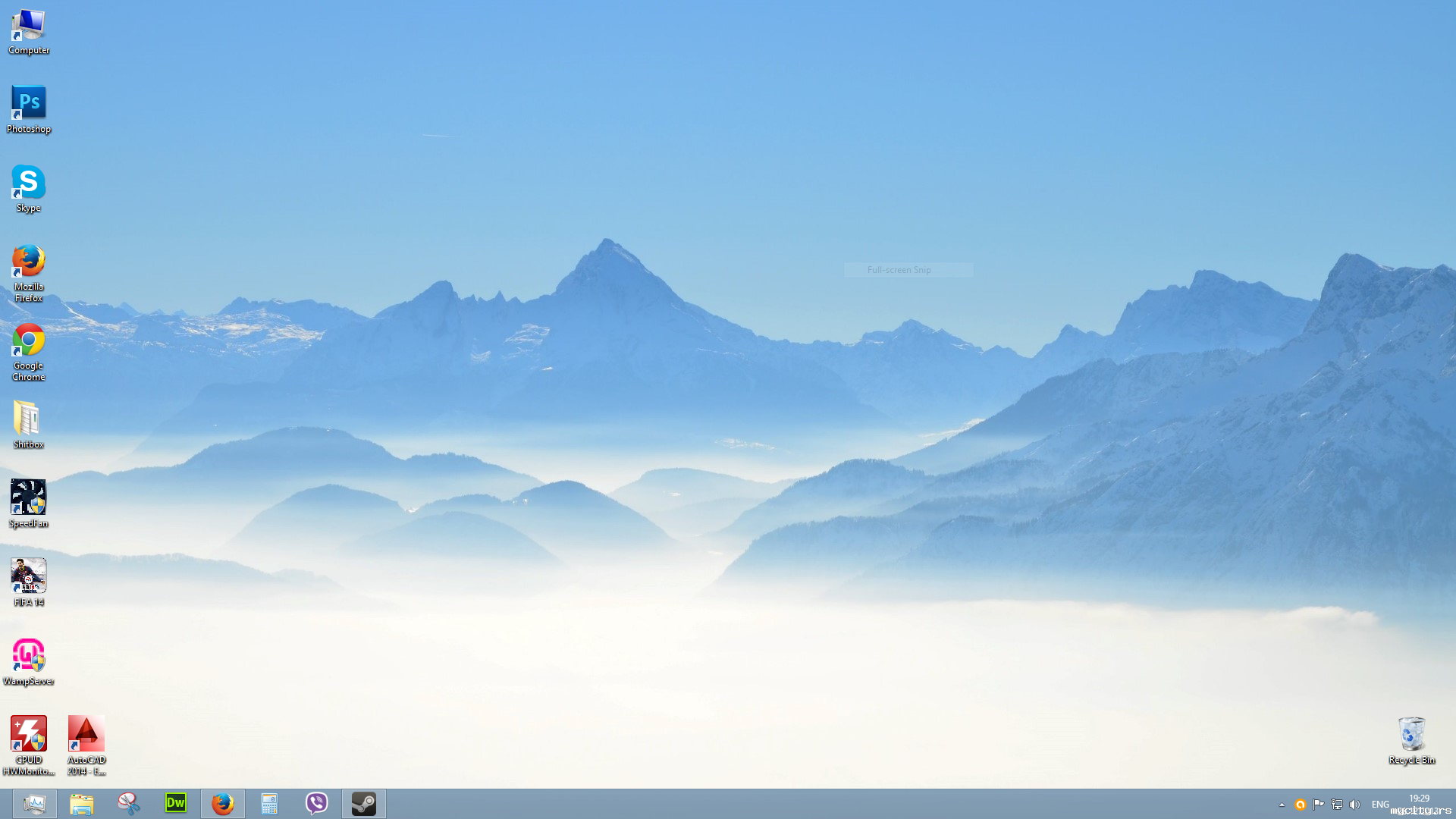Switch to Steam in the taskbar
Image resolution: width=1456 pixels, height=819 pixels.
click(x=364, y=803)
